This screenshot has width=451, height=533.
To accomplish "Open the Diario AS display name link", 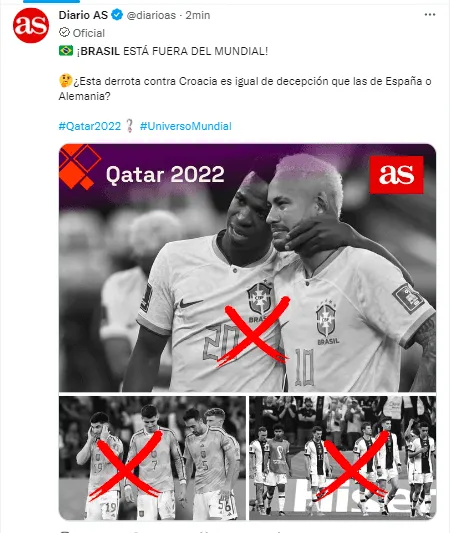I will (83, 15).
